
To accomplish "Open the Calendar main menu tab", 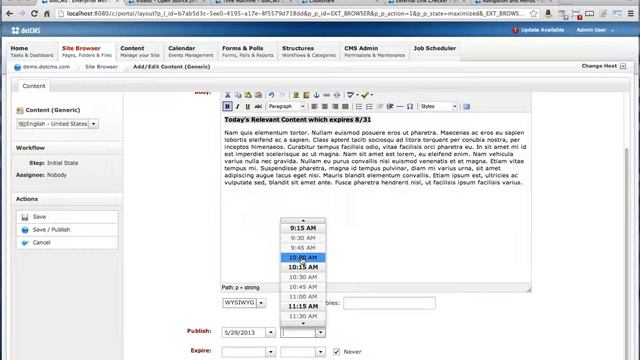I will (x=190, y=51).
